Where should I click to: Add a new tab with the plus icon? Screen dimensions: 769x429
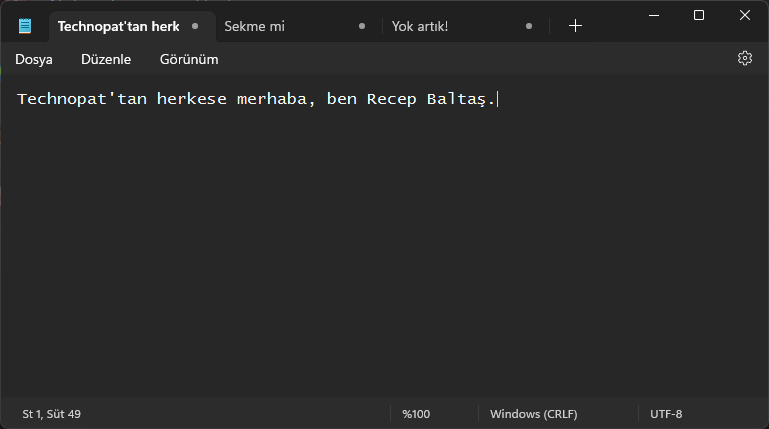tap(575, 26)
